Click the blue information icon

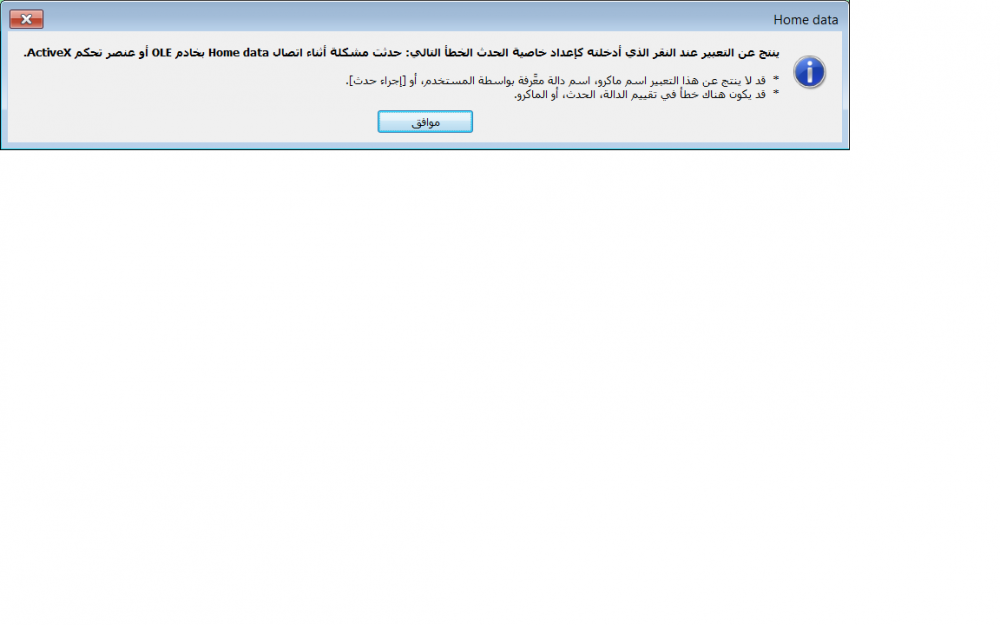(x=809, y=72)
